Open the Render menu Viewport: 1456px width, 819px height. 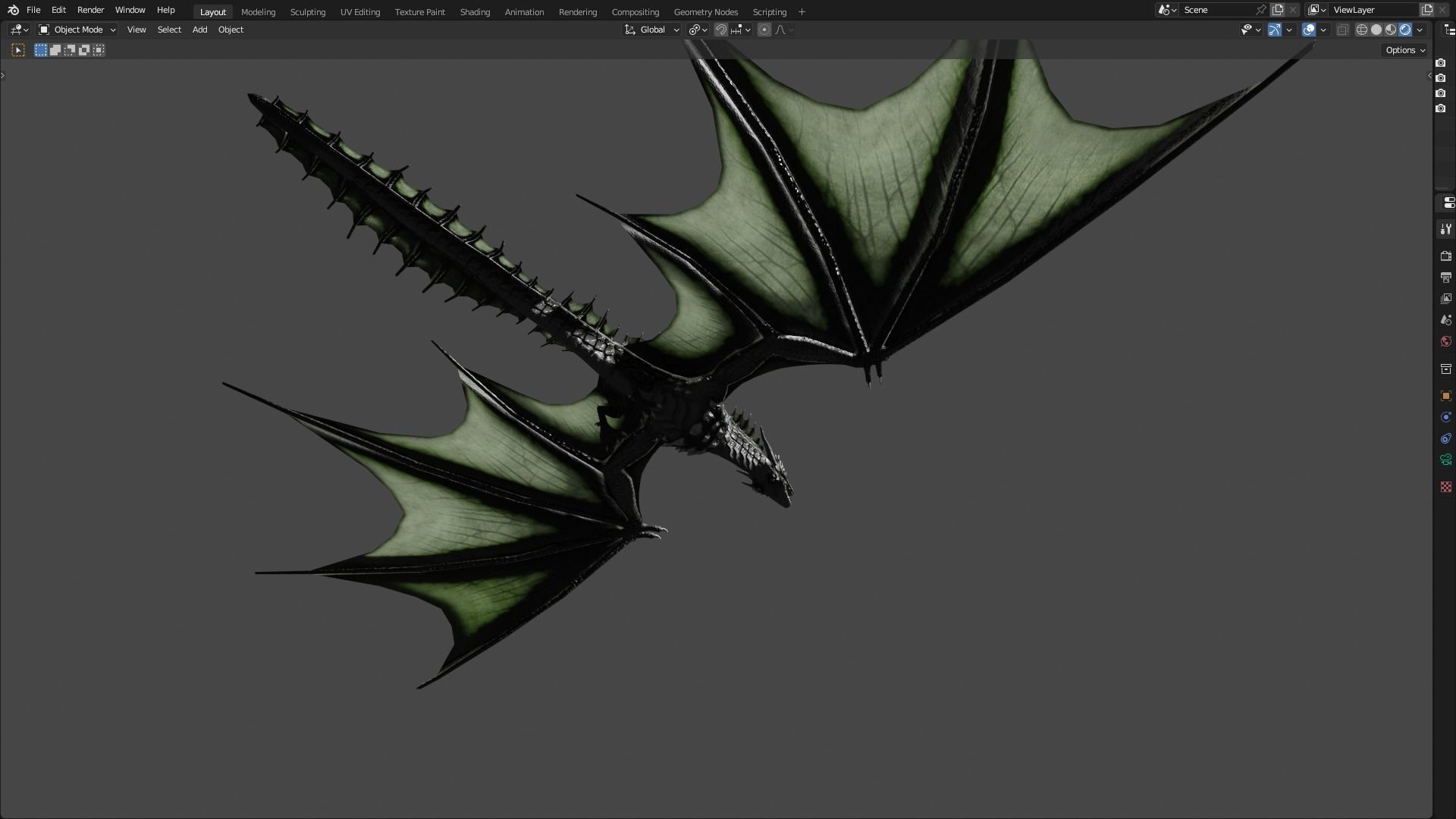tap(90, 10)
